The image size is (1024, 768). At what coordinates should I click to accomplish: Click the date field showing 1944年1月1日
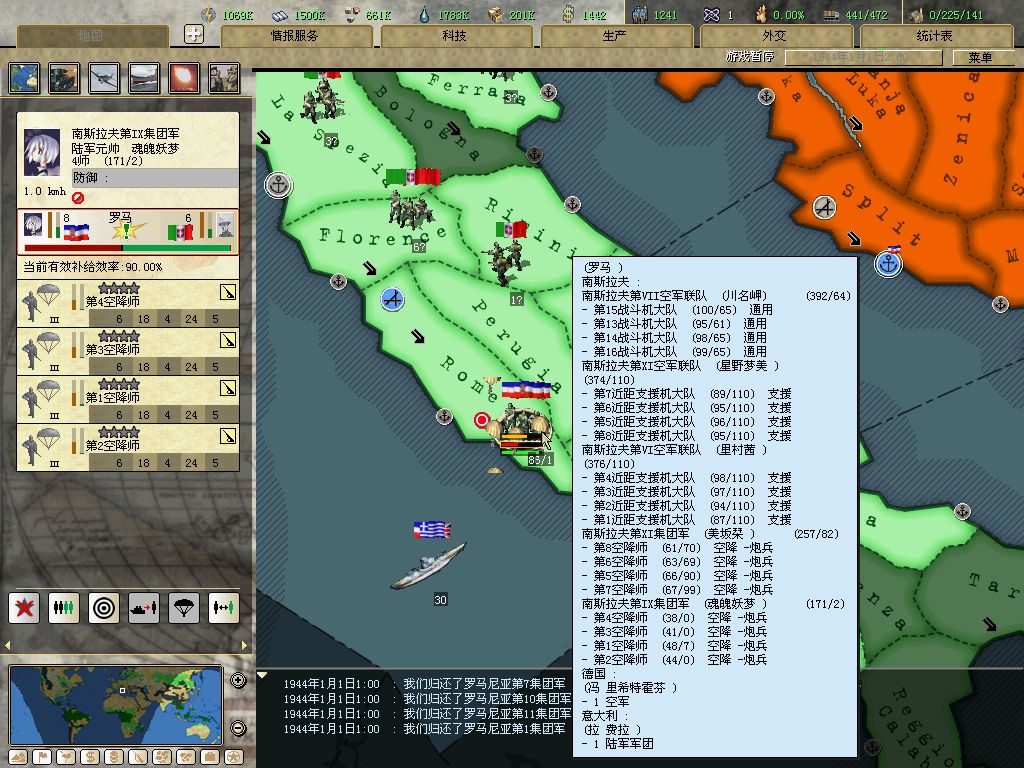coord(863,57)
